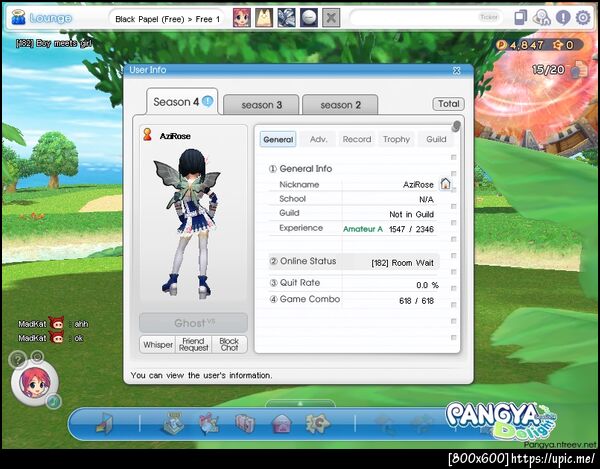The image size is (600, 469).
Task: Open the Guild tab
Action: tap(436, 139)
